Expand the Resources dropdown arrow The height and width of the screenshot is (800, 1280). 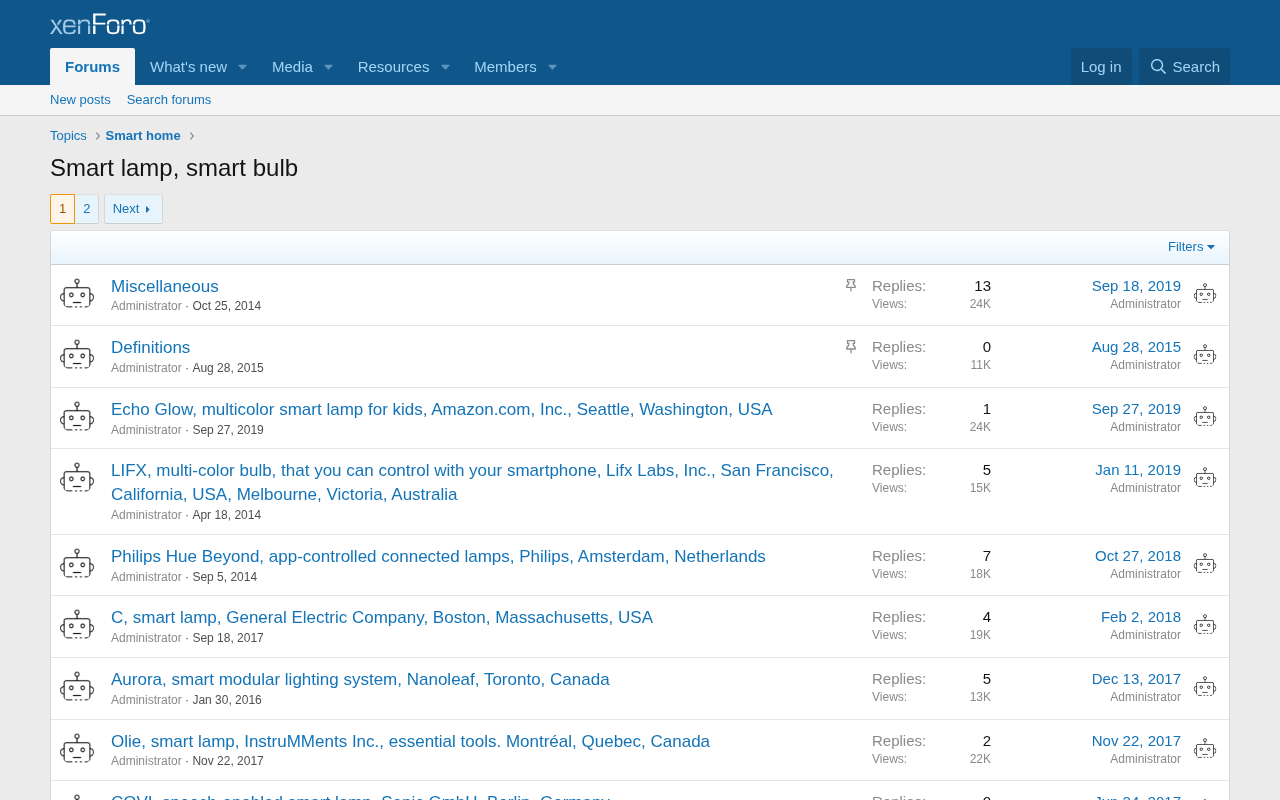(x=445, y=67)
